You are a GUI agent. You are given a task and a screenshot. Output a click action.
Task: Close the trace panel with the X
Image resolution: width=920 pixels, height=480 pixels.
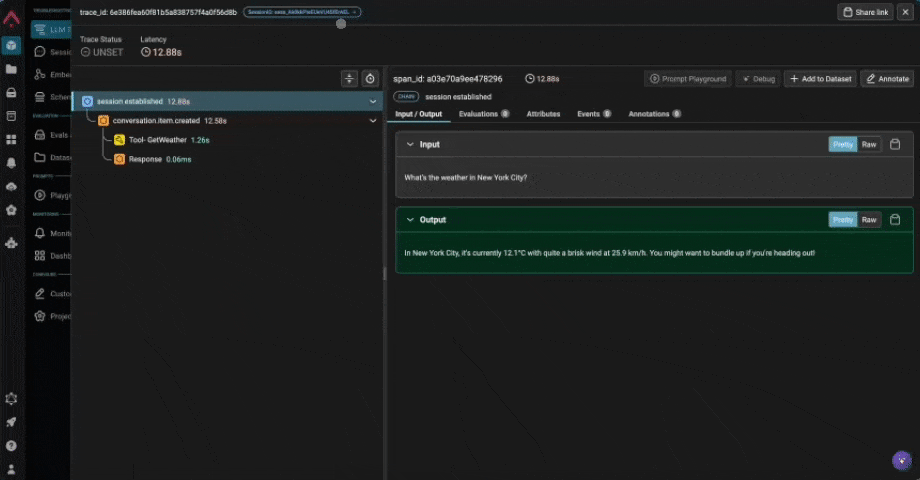(905, 12)
